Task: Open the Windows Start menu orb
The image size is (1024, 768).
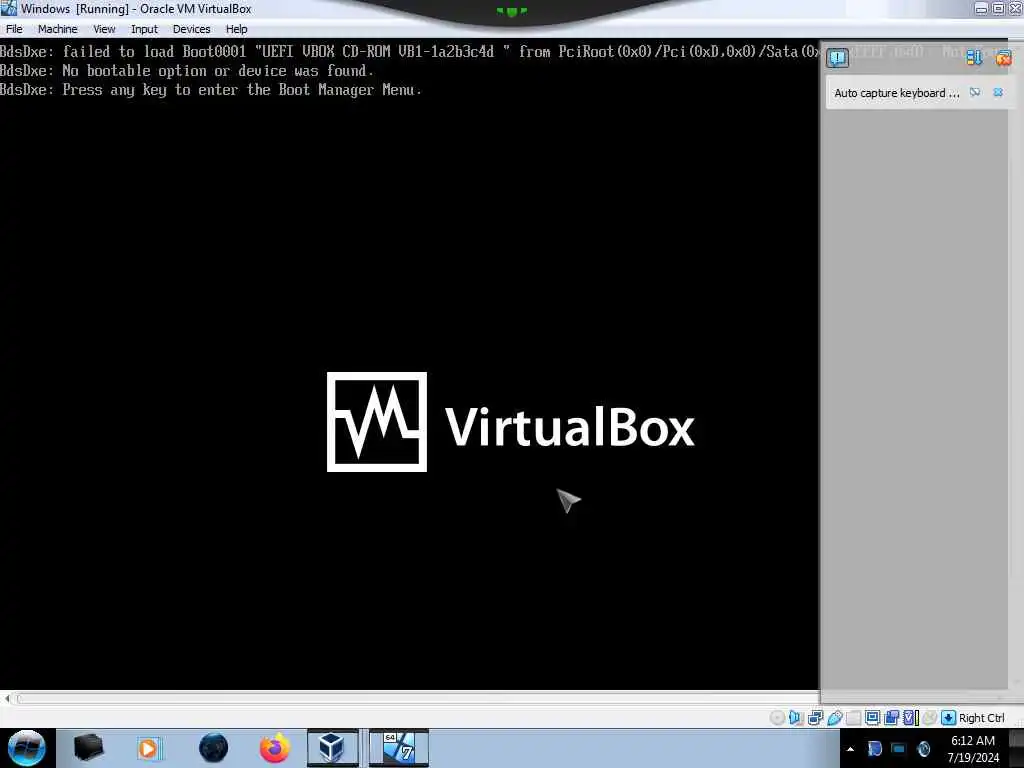Action: [26, 748]
